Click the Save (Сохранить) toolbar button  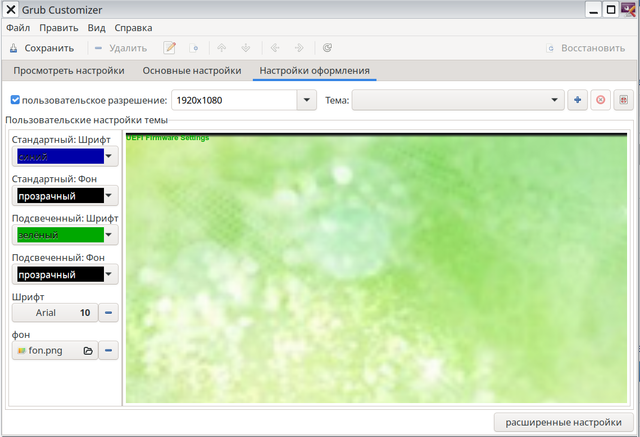[x=42, y=48]
